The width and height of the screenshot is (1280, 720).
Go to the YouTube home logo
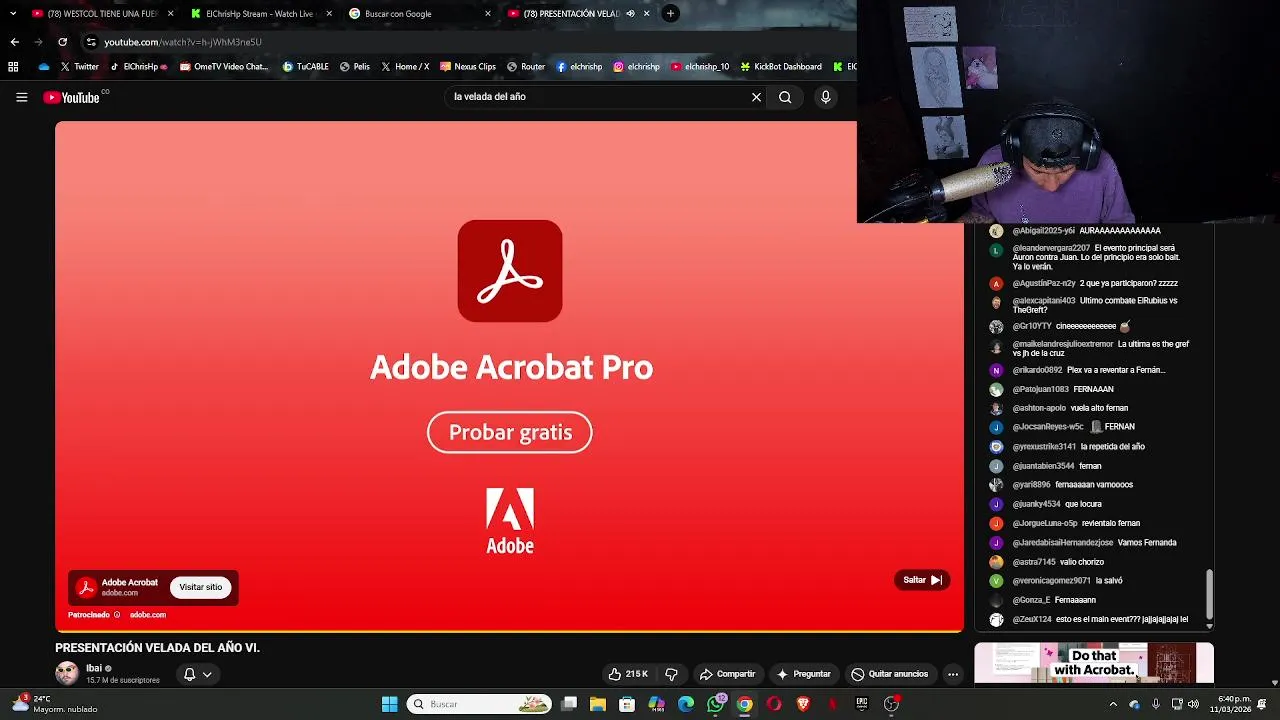[x=71, y=97]
